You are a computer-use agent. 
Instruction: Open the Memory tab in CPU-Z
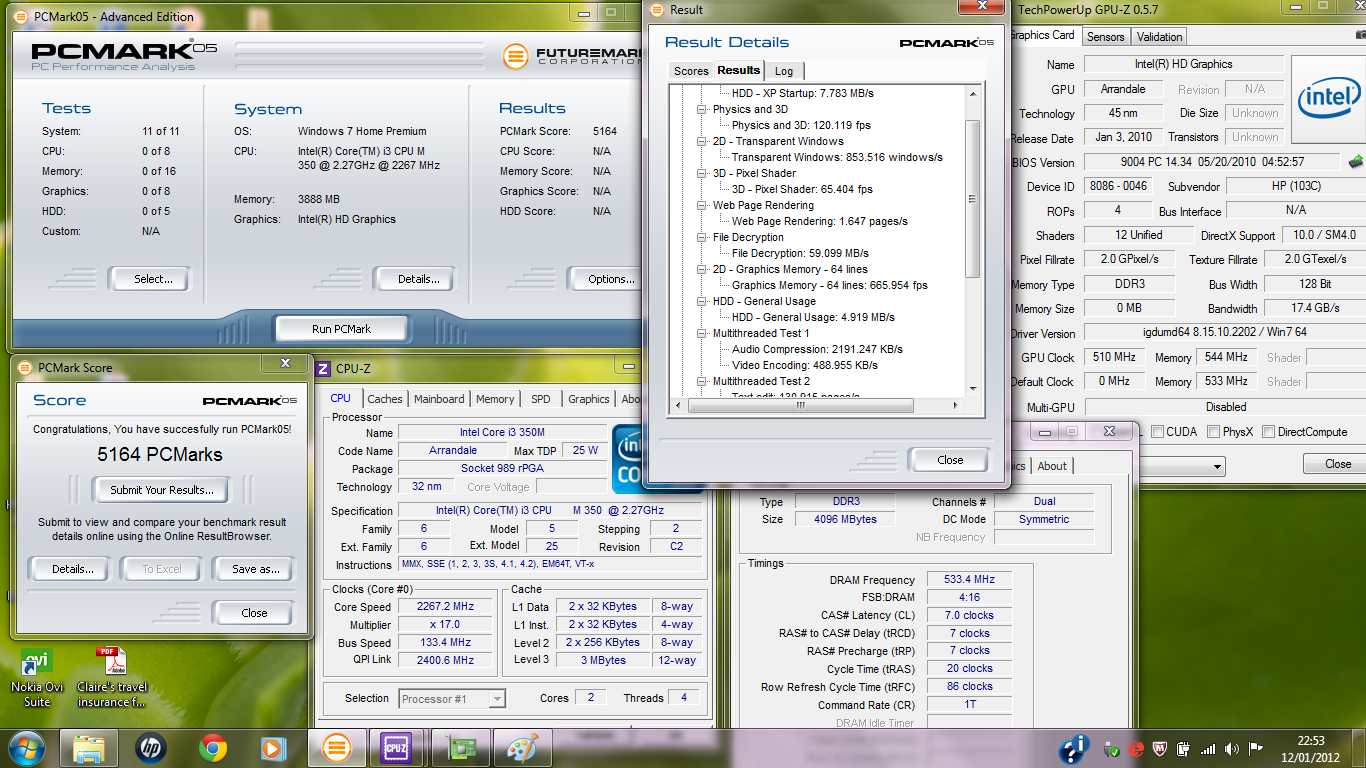[495, 399]
